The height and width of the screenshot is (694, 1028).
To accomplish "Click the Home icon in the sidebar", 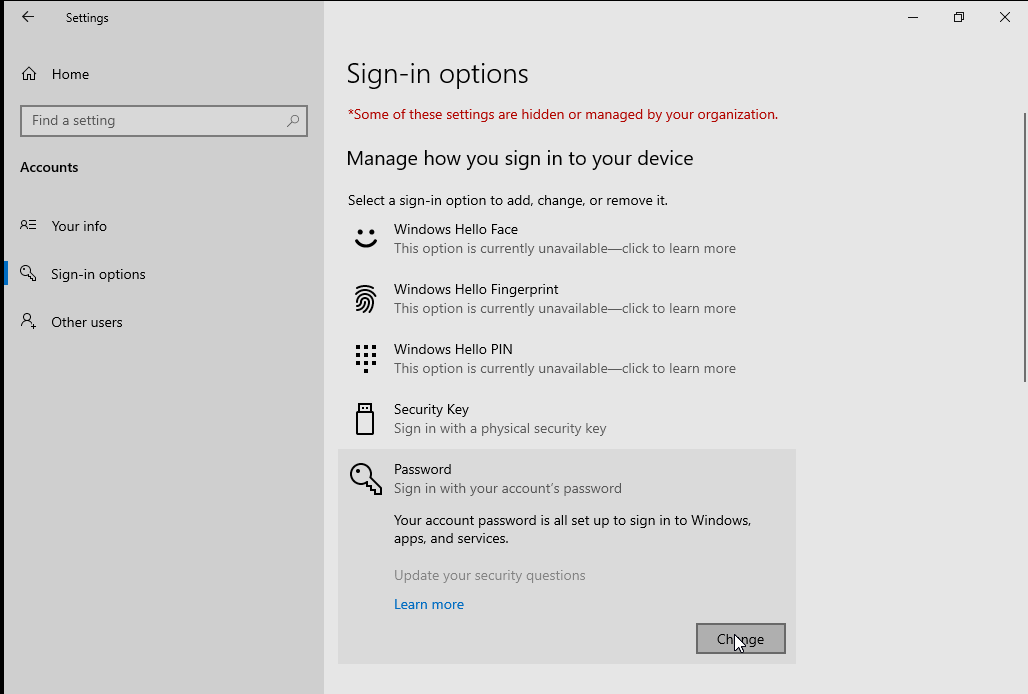I will pyautogui.click(x=31, y=73).
